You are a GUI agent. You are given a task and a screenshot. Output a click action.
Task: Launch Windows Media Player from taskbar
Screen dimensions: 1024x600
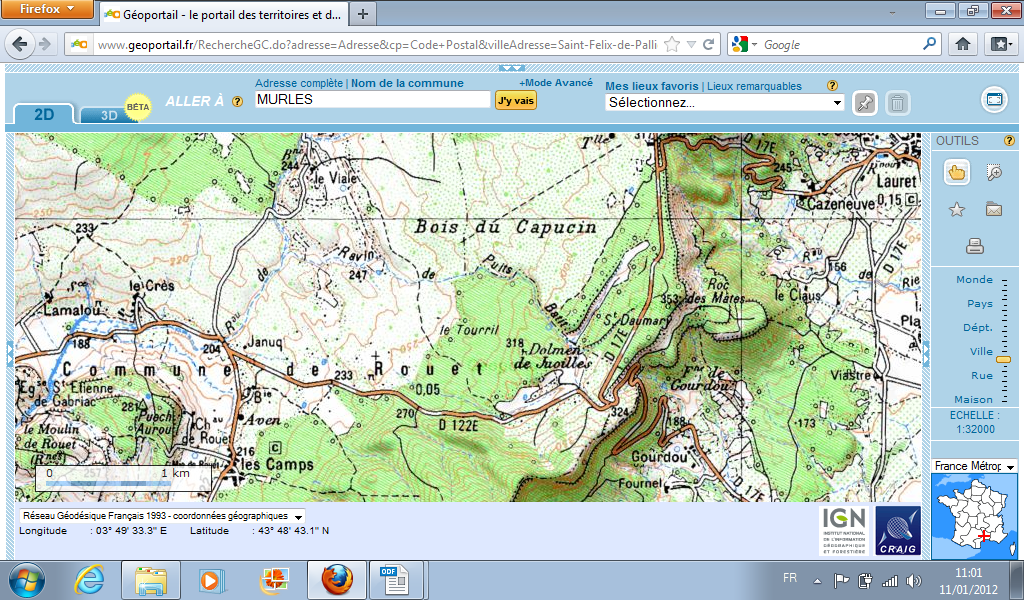click(x=211, y=580)
